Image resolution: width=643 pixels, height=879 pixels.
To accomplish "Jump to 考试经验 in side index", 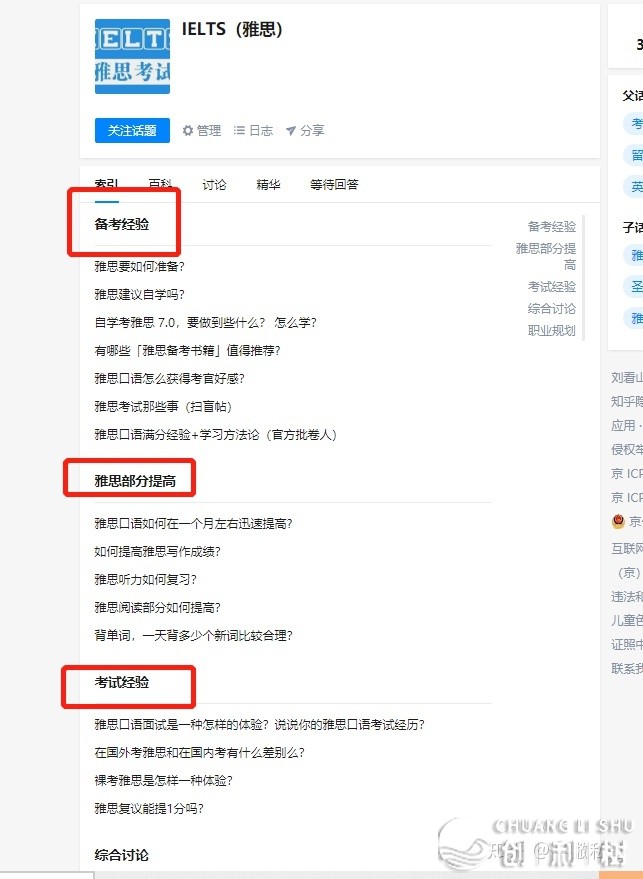I will click(552, 287).
